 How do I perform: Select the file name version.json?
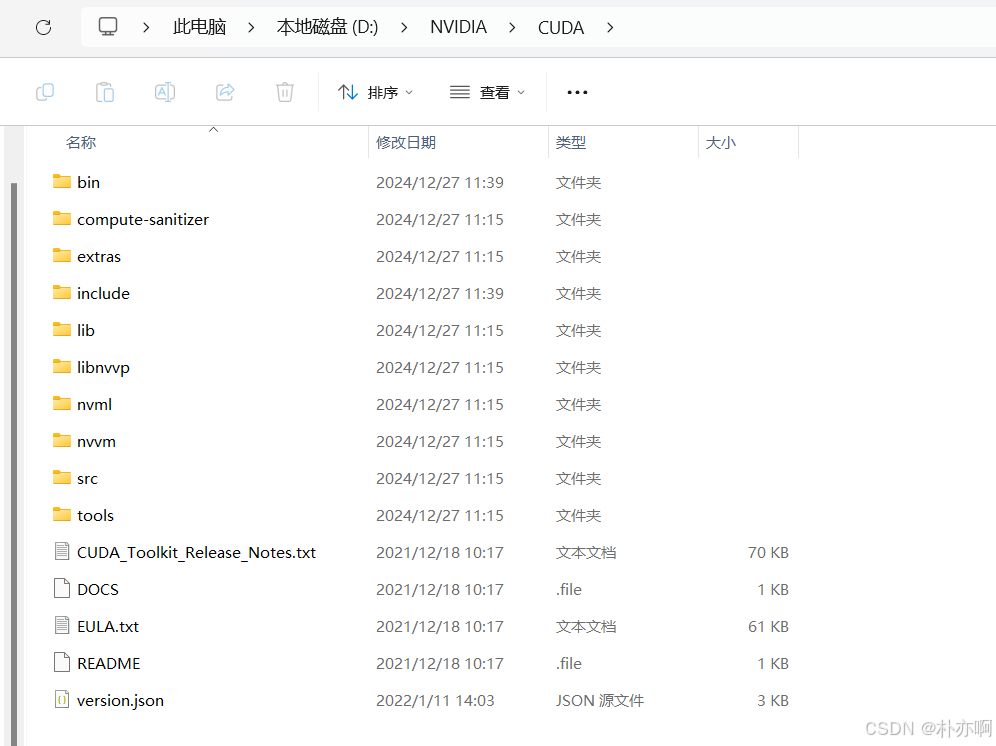click(x=120, y=701)
